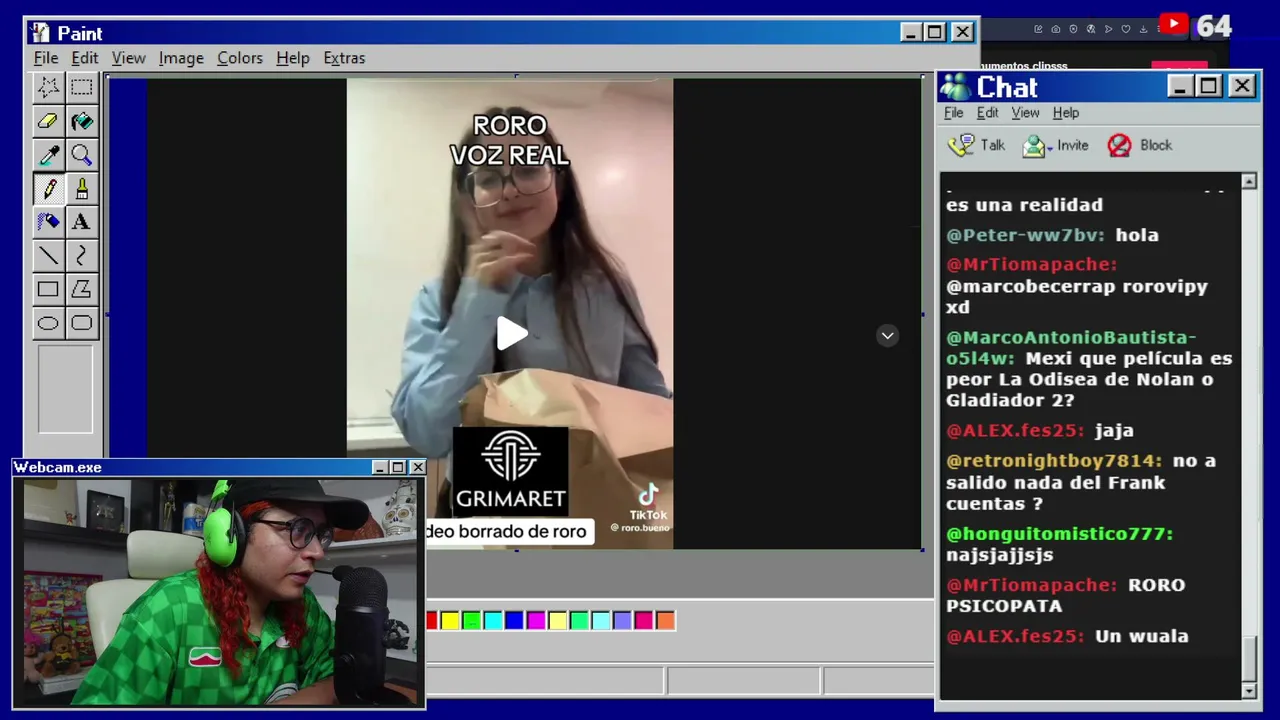Click the @honguitomistico777 username in chat
Viewport: 1280px width, 720px height.
point(1059,535)
